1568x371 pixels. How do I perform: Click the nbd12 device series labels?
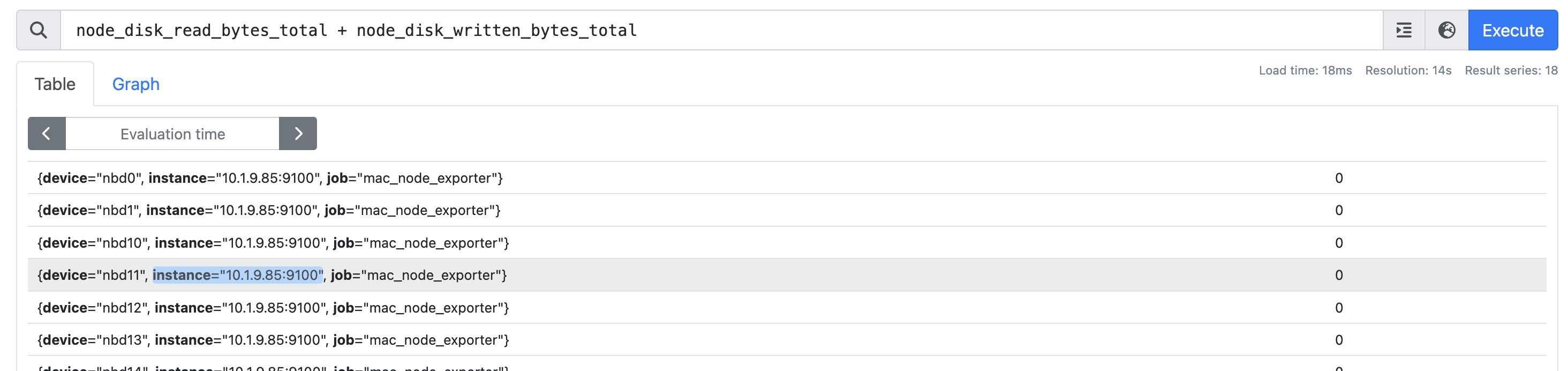point(273,308)
